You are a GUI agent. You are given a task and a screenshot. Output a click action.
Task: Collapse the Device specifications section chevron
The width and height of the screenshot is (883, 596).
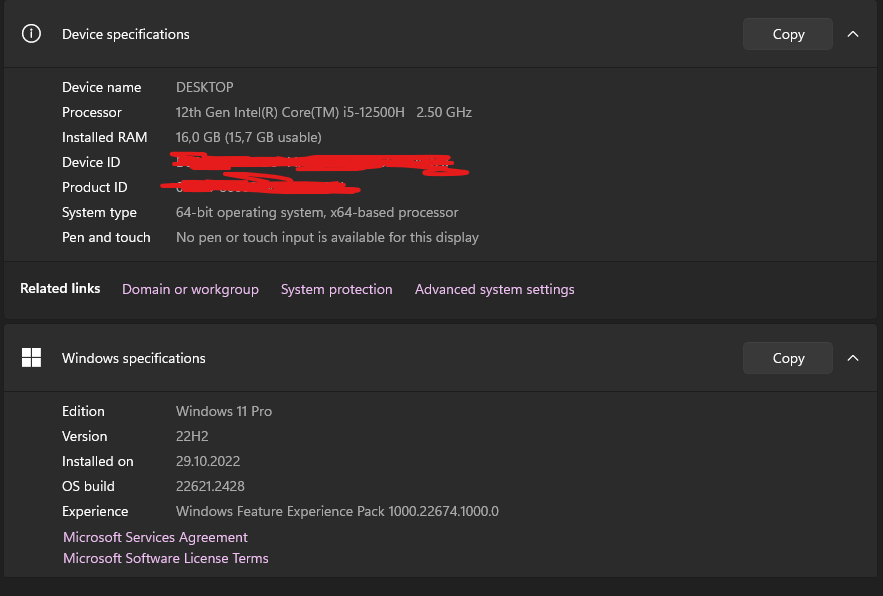[x=853, y=34]
